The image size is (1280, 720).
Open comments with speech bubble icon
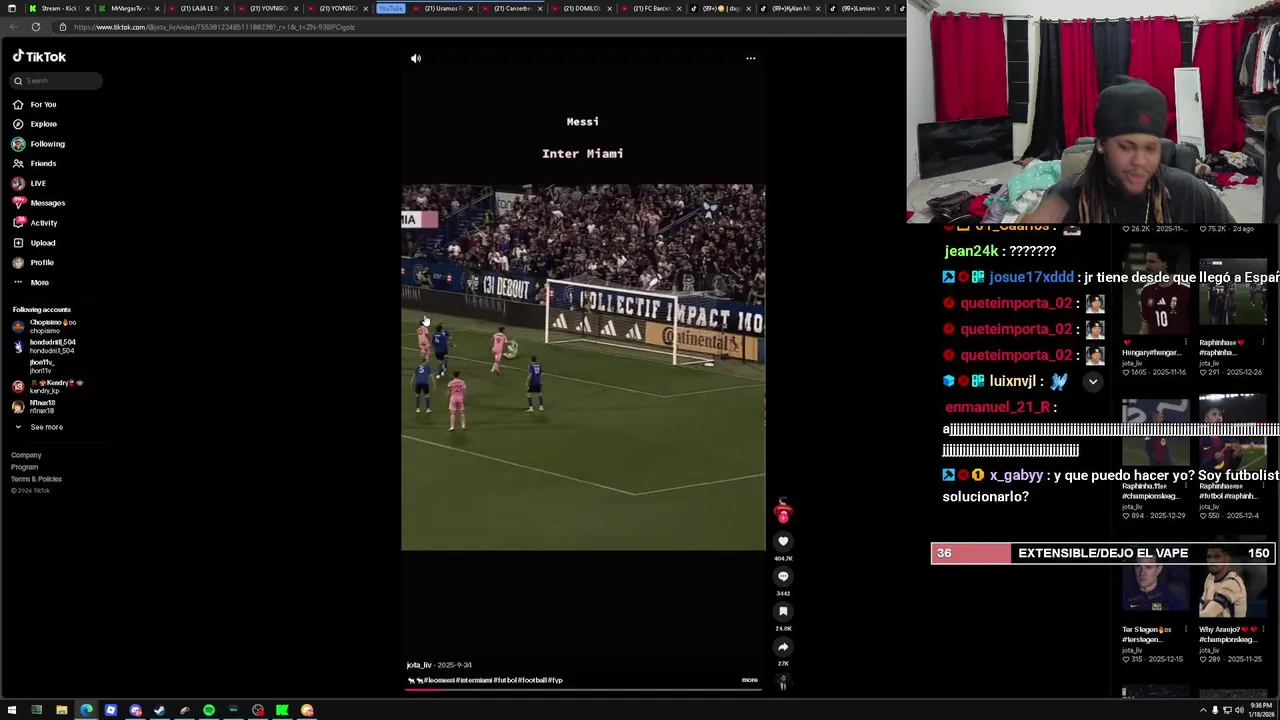click(783, 576)
